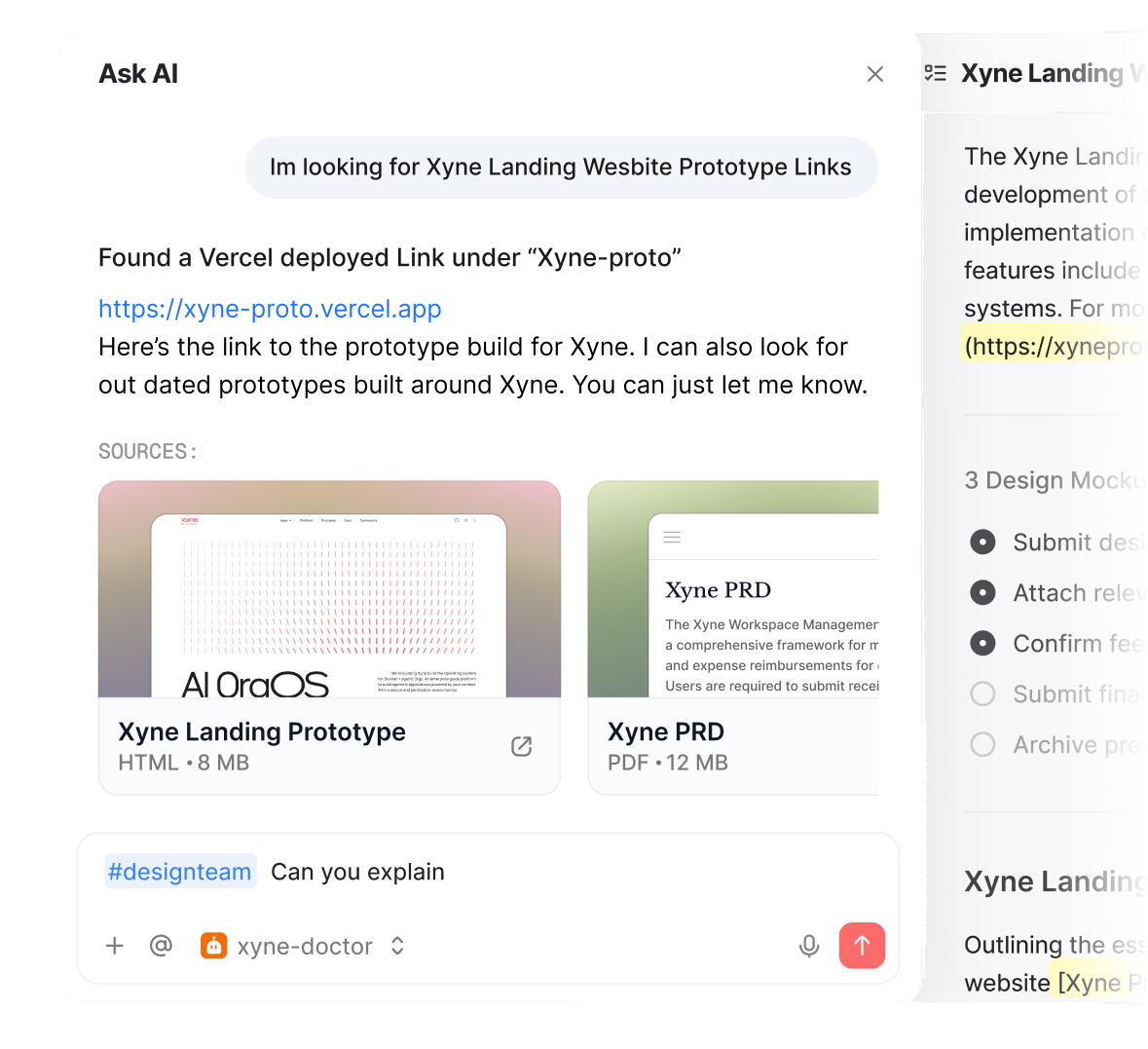Click 'PDF • 12 MB' file info text
1148x1049 pixels.
tap(668, 763)
